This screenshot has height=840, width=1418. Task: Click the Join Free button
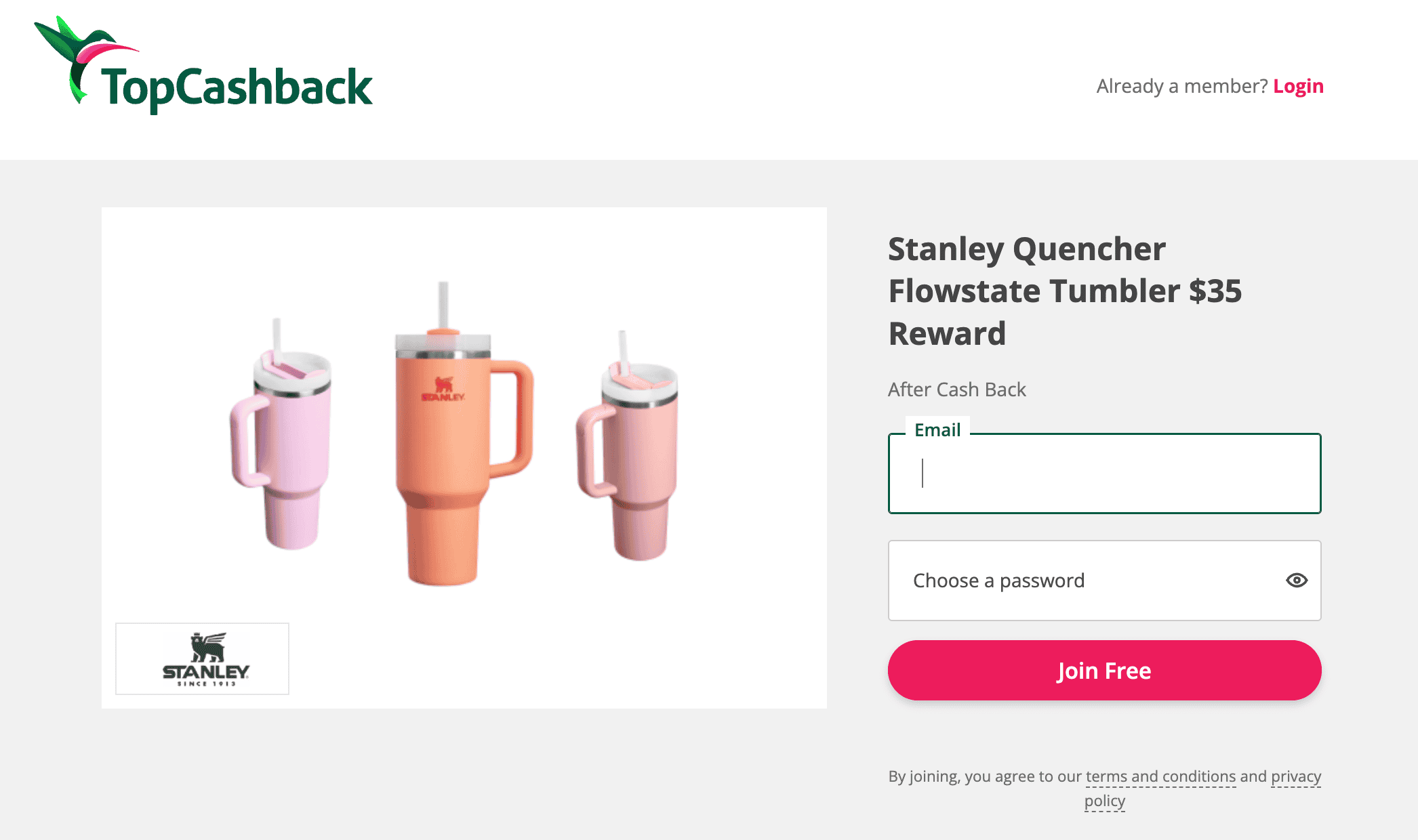(x=1103, y=670)
